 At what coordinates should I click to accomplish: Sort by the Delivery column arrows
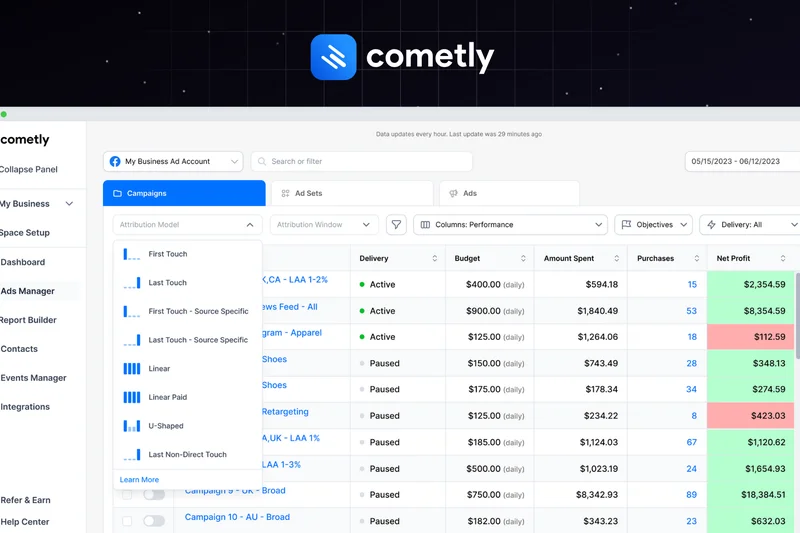tap(435, 258)
